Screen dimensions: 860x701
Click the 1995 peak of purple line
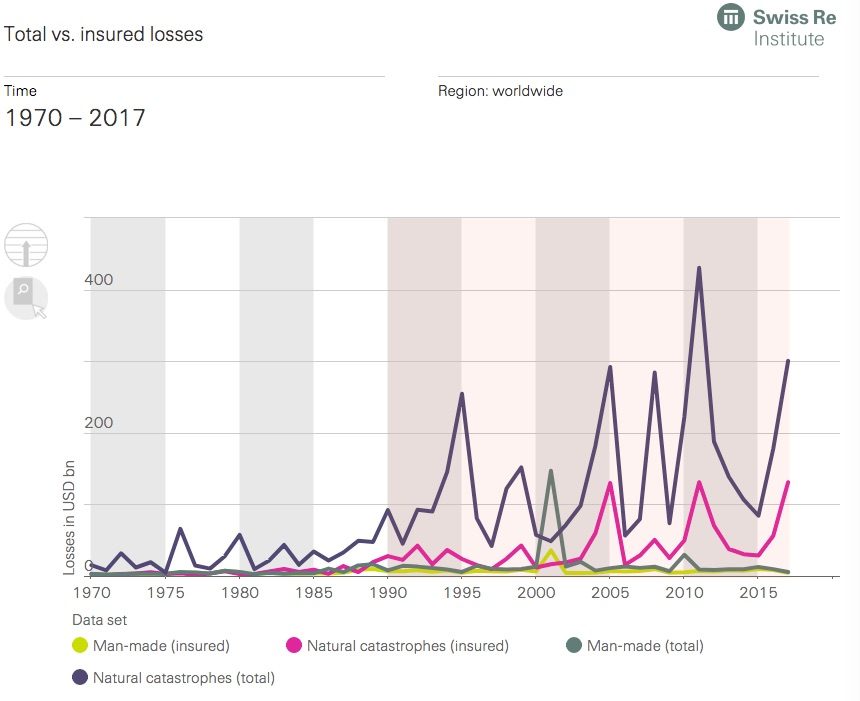pos(462,393)
